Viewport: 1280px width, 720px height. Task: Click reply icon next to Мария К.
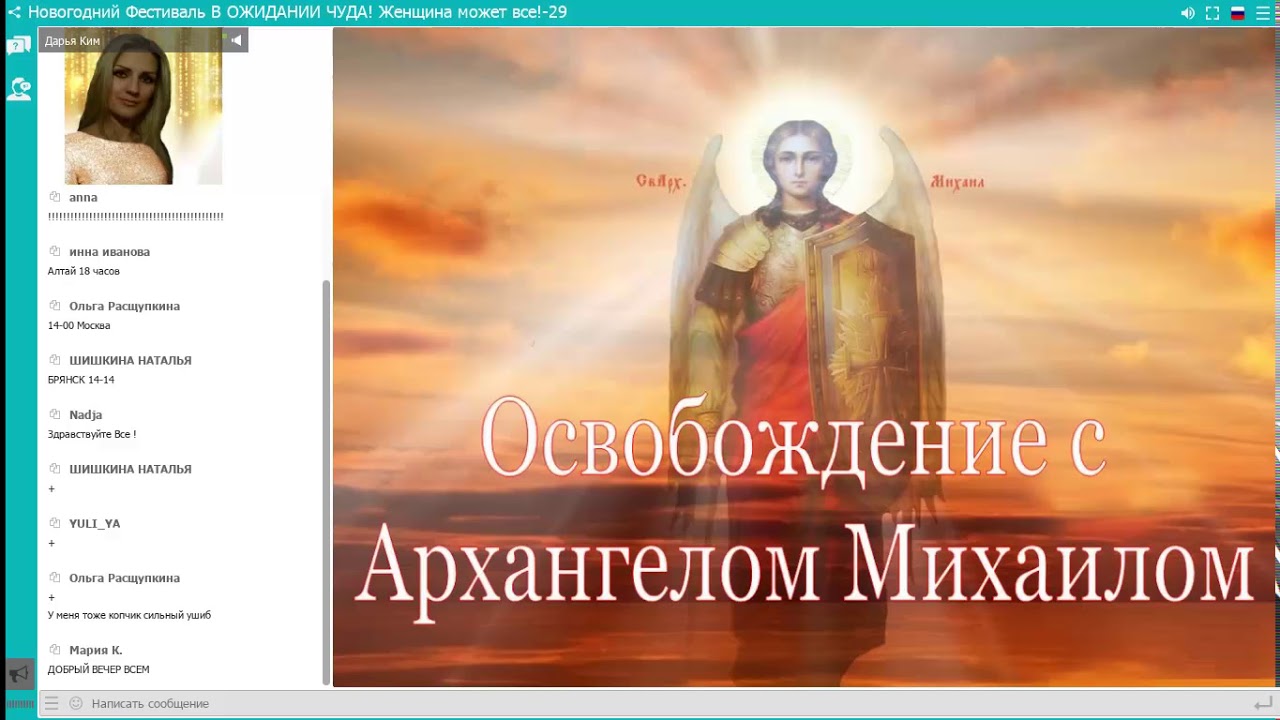coord(55,649)
